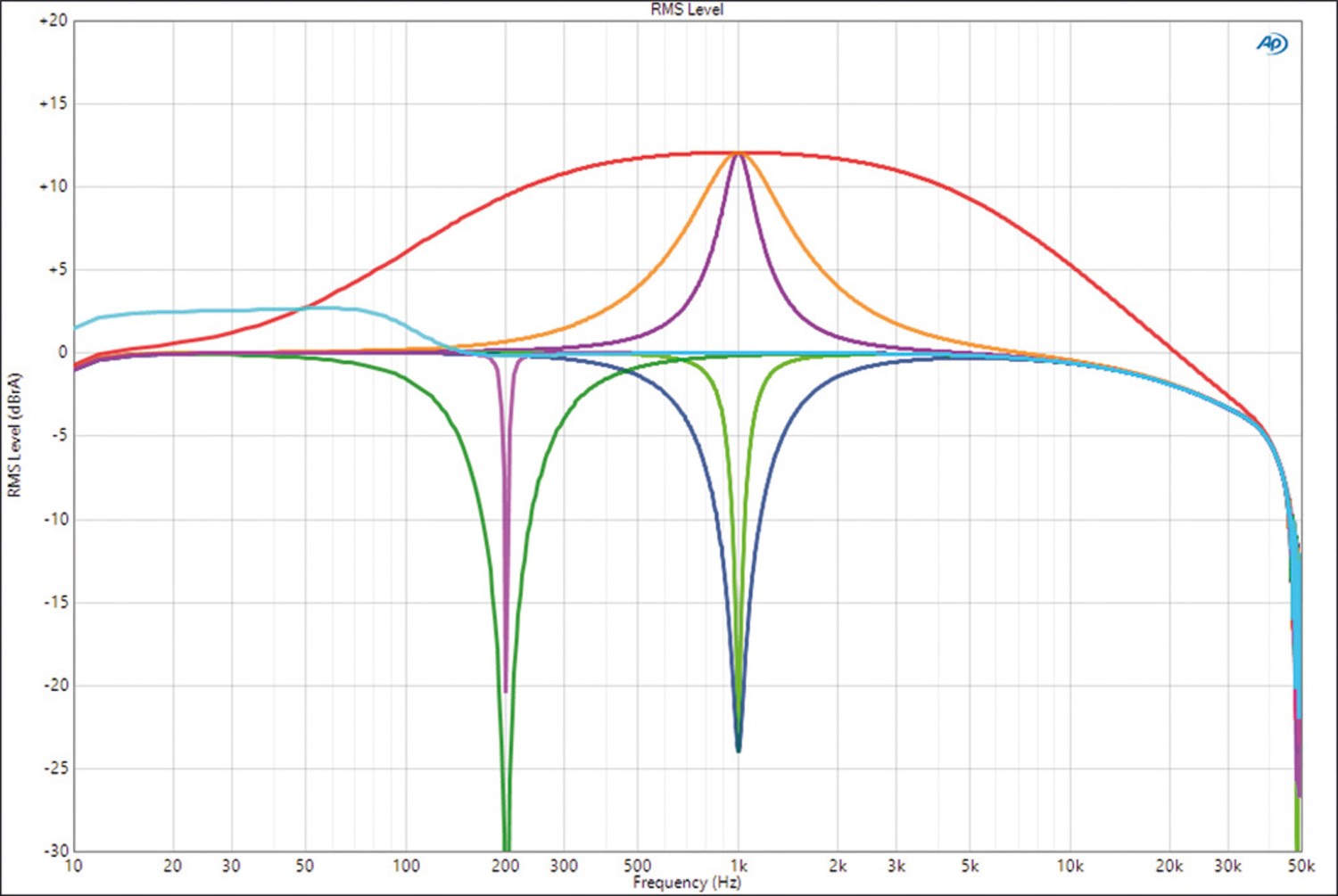Click the dark blue notch bottom at 1k
The width and height of the screenshot is (1338, 896).
[738, 747]
